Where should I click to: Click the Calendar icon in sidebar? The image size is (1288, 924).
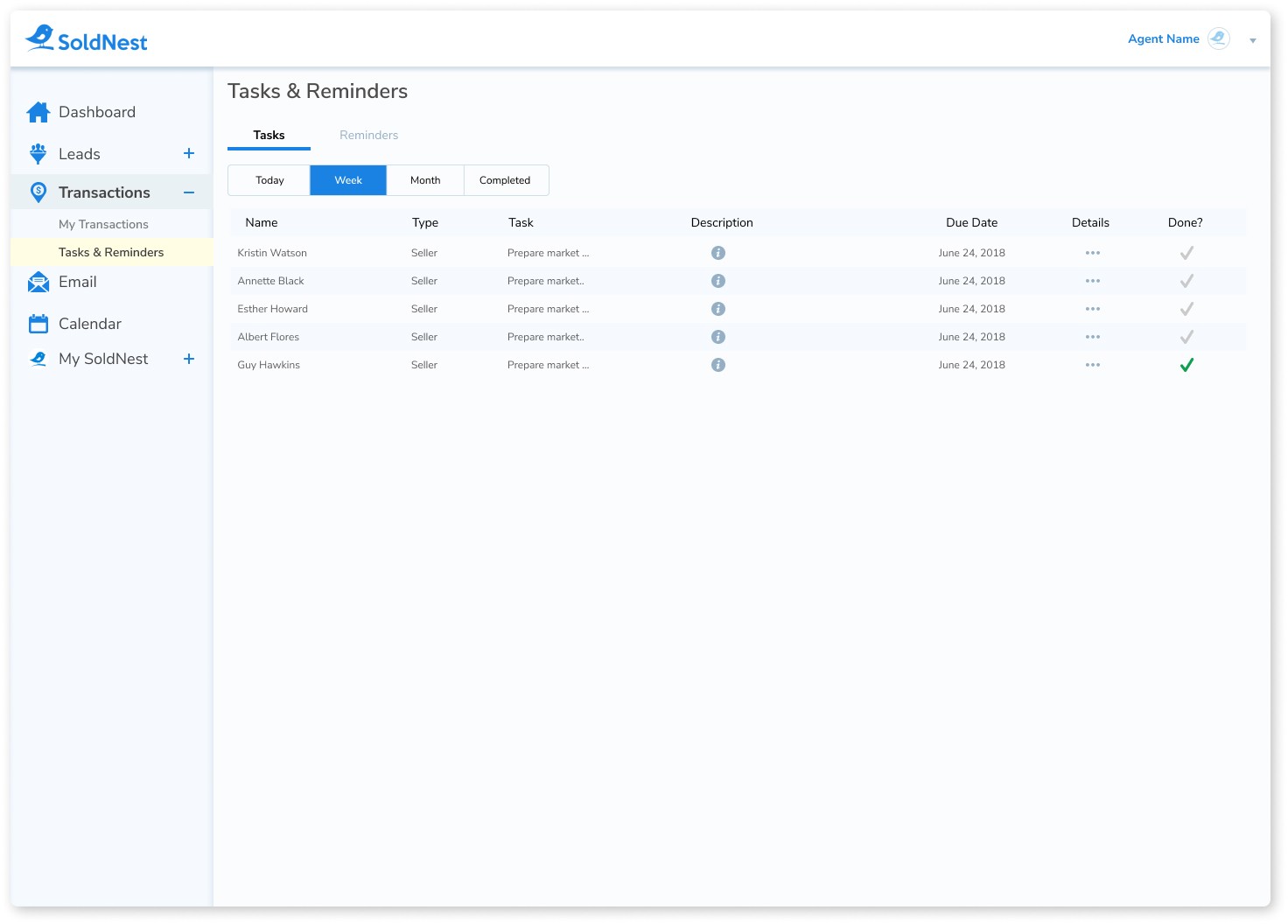(x=38, y=324)
